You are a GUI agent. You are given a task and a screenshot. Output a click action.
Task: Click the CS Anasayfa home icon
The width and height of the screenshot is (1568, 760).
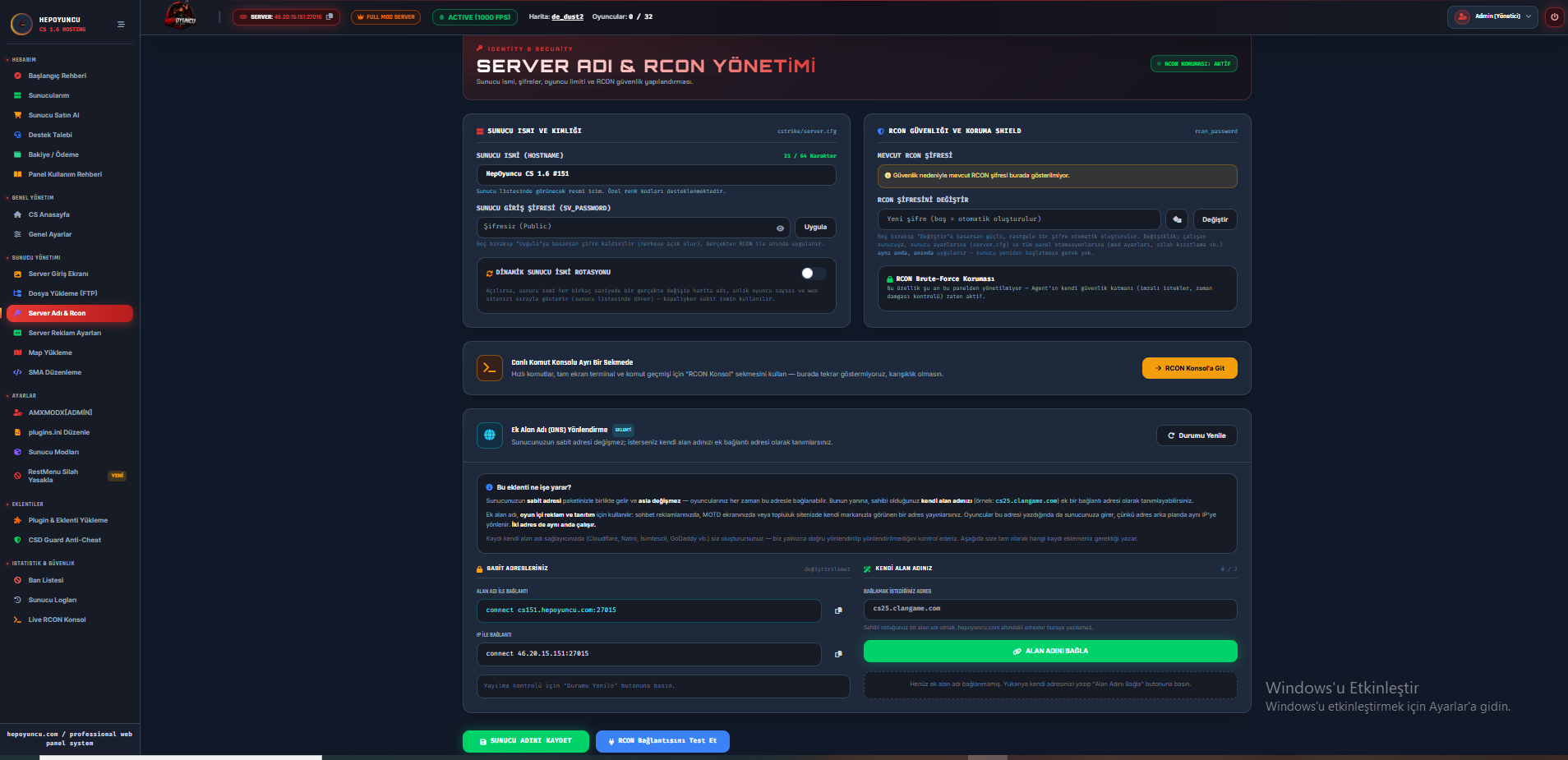click(17, 214)
